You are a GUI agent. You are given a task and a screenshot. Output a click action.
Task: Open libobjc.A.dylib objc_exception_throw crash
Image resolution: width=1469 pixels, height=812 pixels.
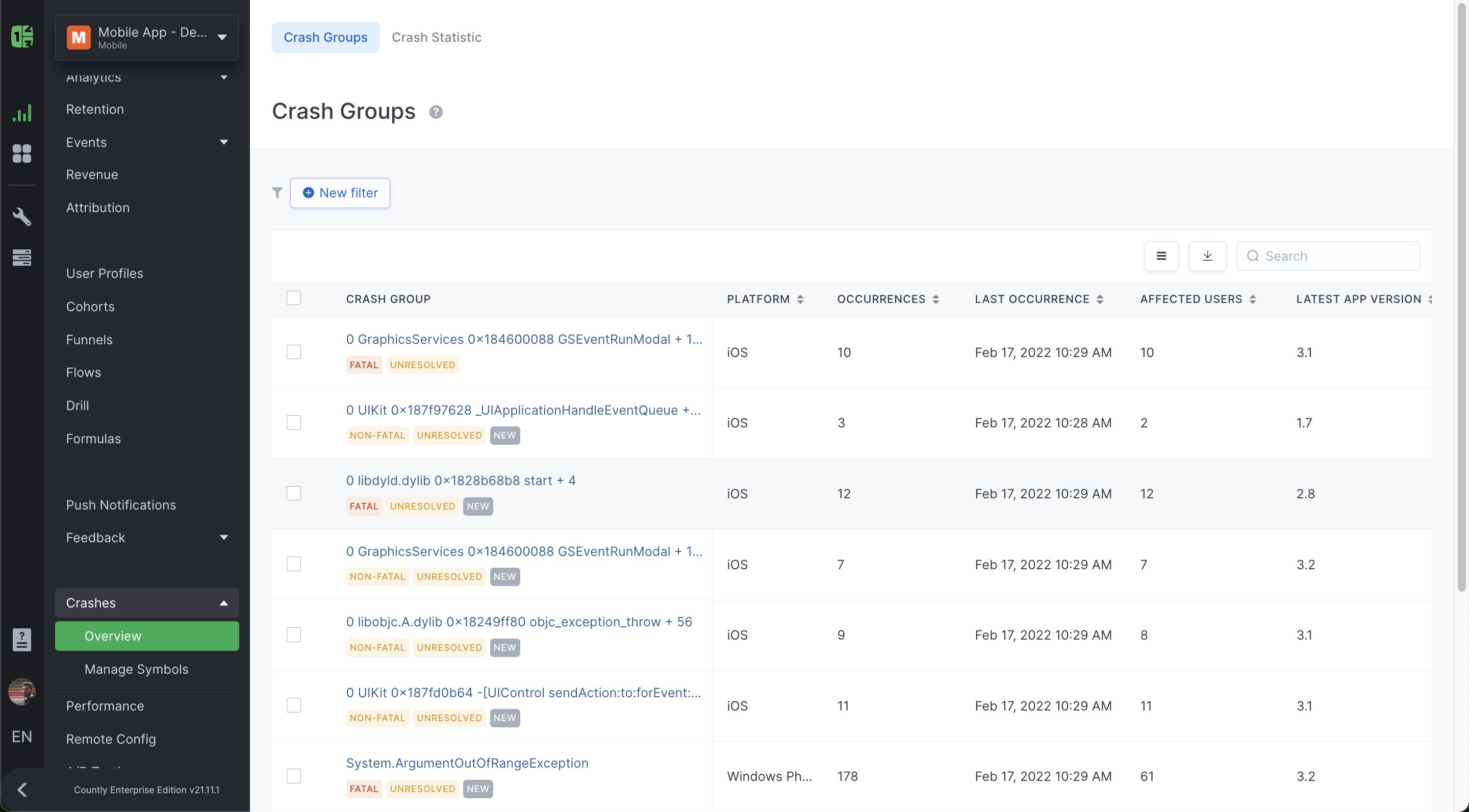pos(519,622)
